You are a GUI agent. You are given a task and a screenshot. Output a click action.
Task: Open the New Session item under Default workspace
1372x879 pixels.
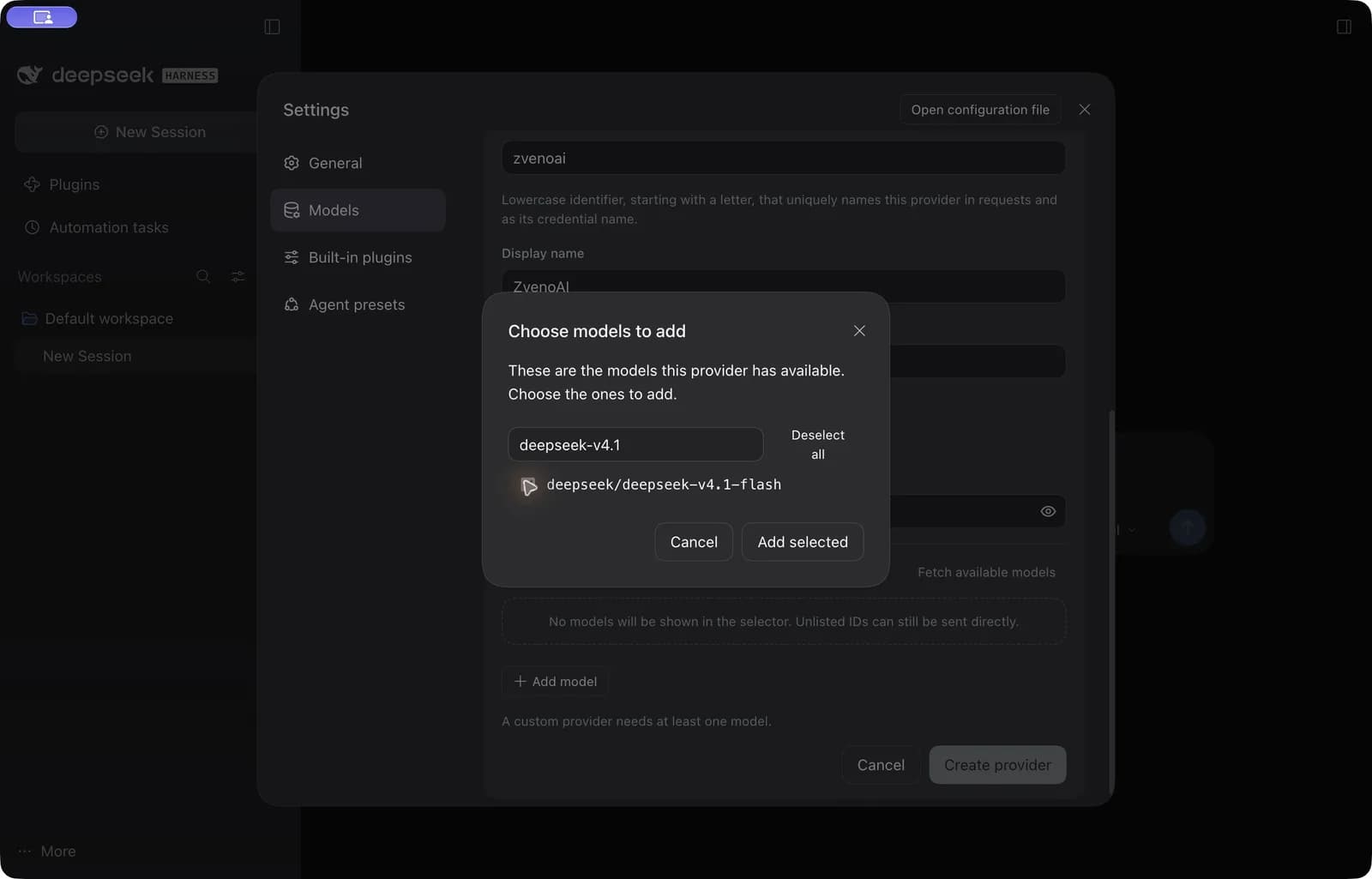[135, 356]
